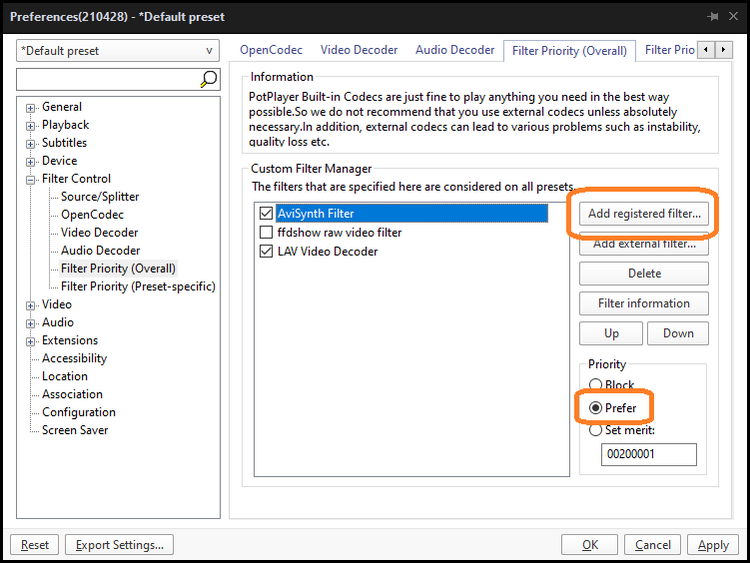Open Accessibility settings tree item
The width and height of the screenshot is (750, 563).
[x=74, y=358]
